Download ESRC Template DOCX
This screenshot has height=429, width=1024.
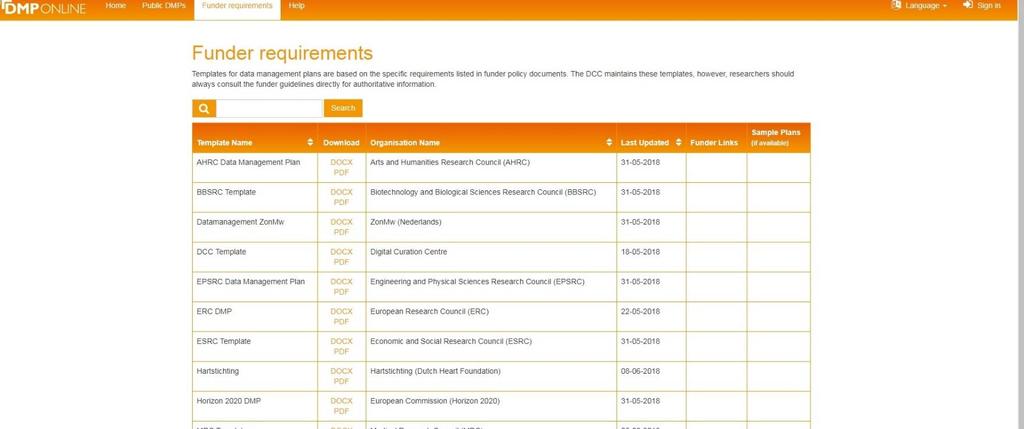point(341,342)
